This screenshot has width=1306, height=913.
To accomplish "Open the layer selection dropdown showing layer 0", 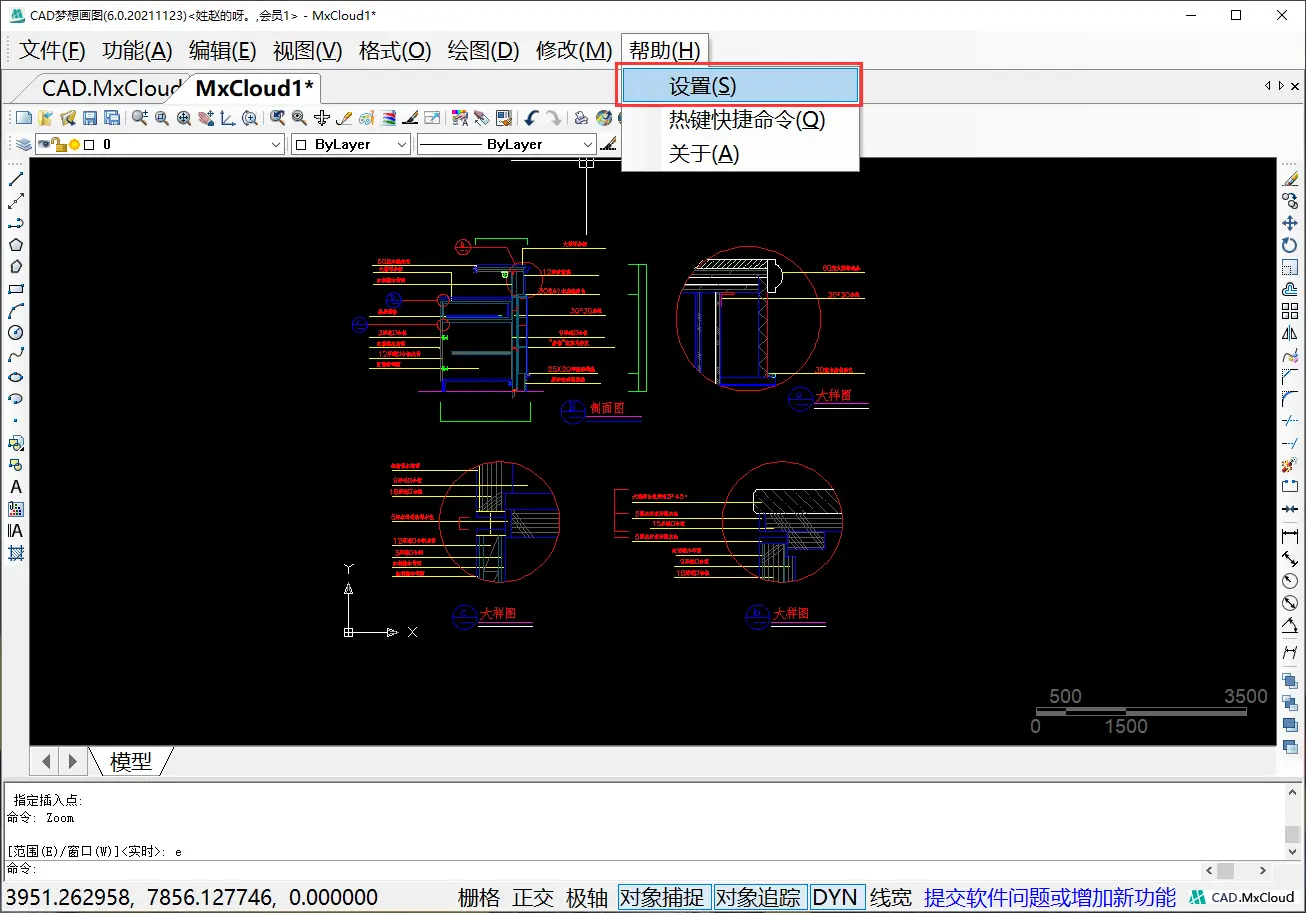I will [x=276, y=144].
